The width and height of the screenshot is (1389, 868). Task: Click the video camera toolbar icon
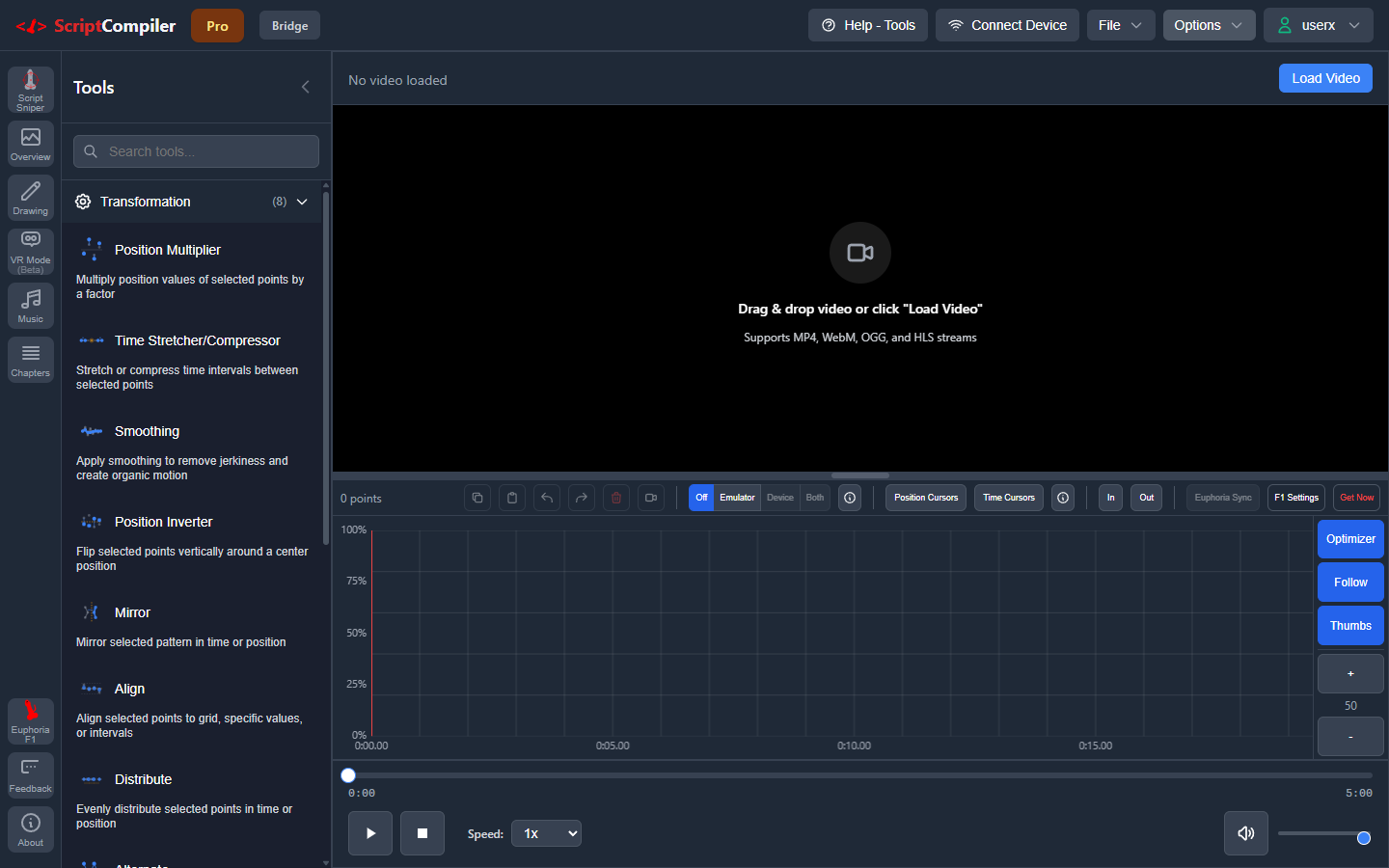click(x=651, y=498)
